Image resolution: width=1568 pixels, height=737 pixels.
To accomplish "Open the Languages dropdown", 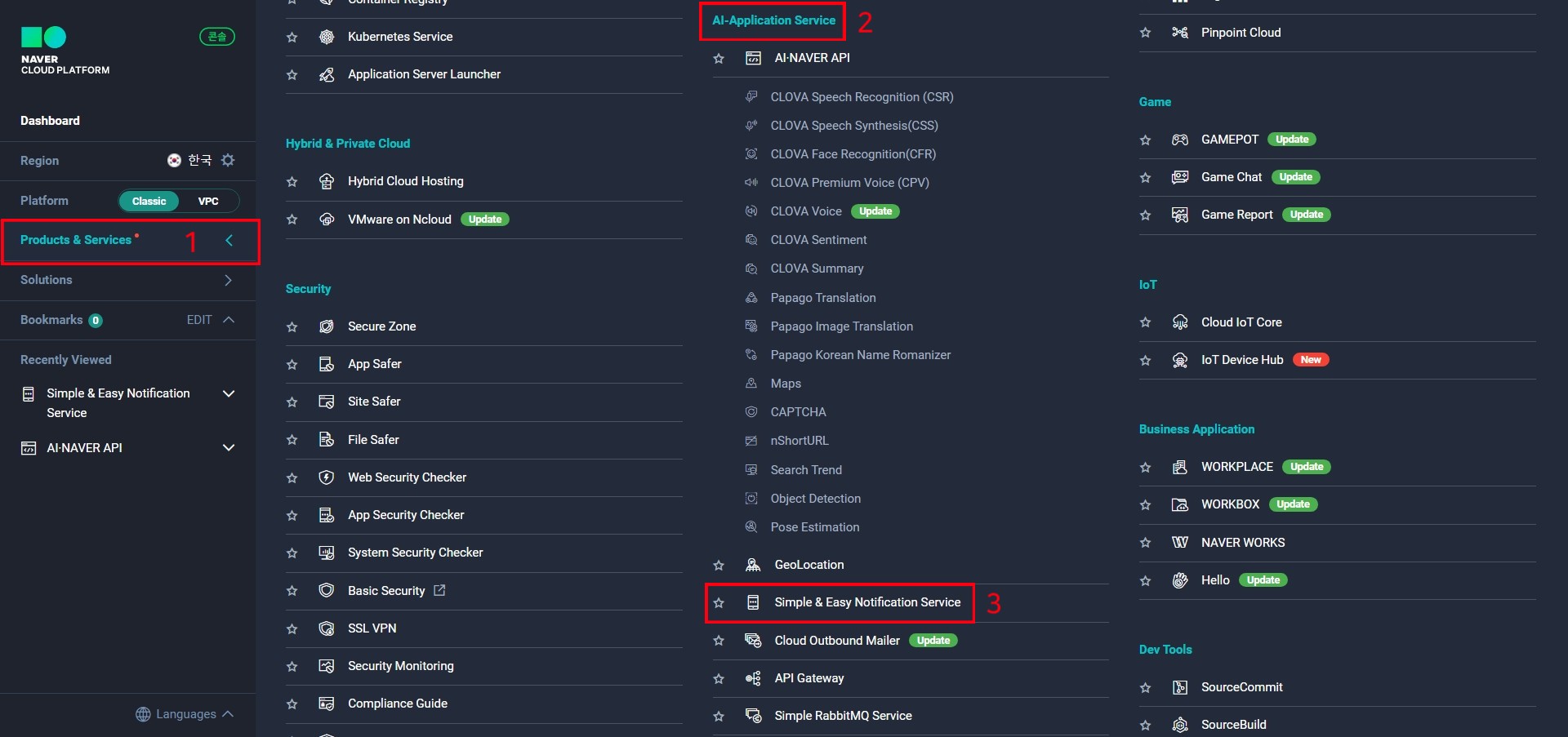I will (x=185, y=714).
